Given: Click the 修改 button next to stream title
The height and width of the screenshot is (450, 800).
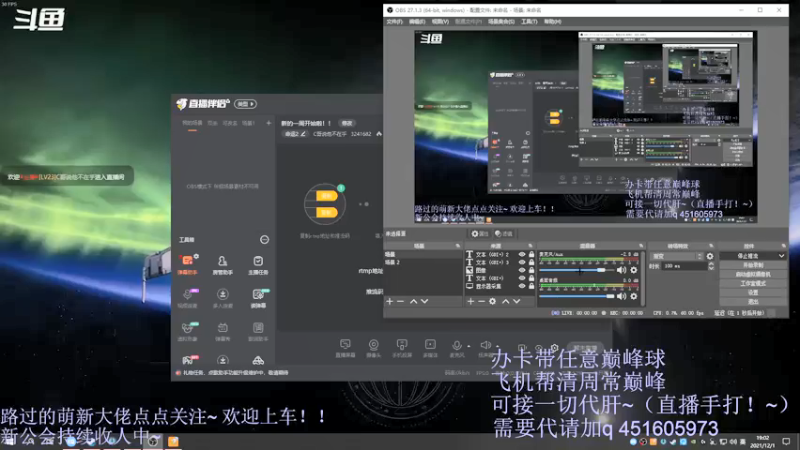Looking at the screenshot, I should pyautogui.click(x=347, y=123).
